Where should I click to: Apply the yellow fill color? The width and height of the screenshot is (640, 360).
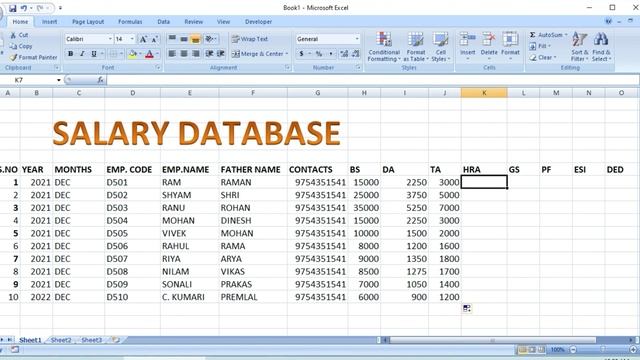coord(132,54)
